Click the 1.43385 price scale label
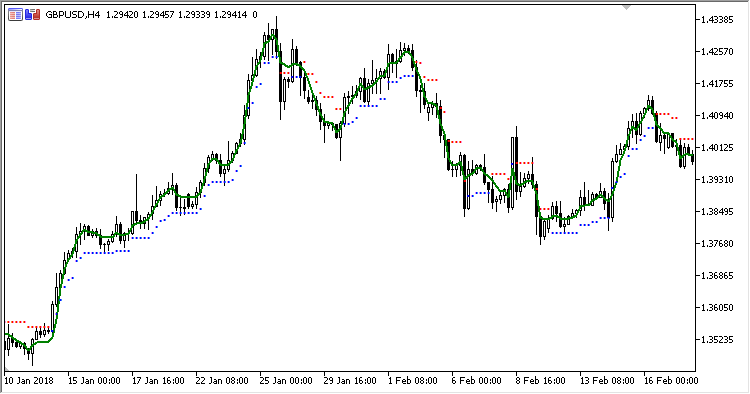This screenshot has height=394, width=750. coord(717,20)
